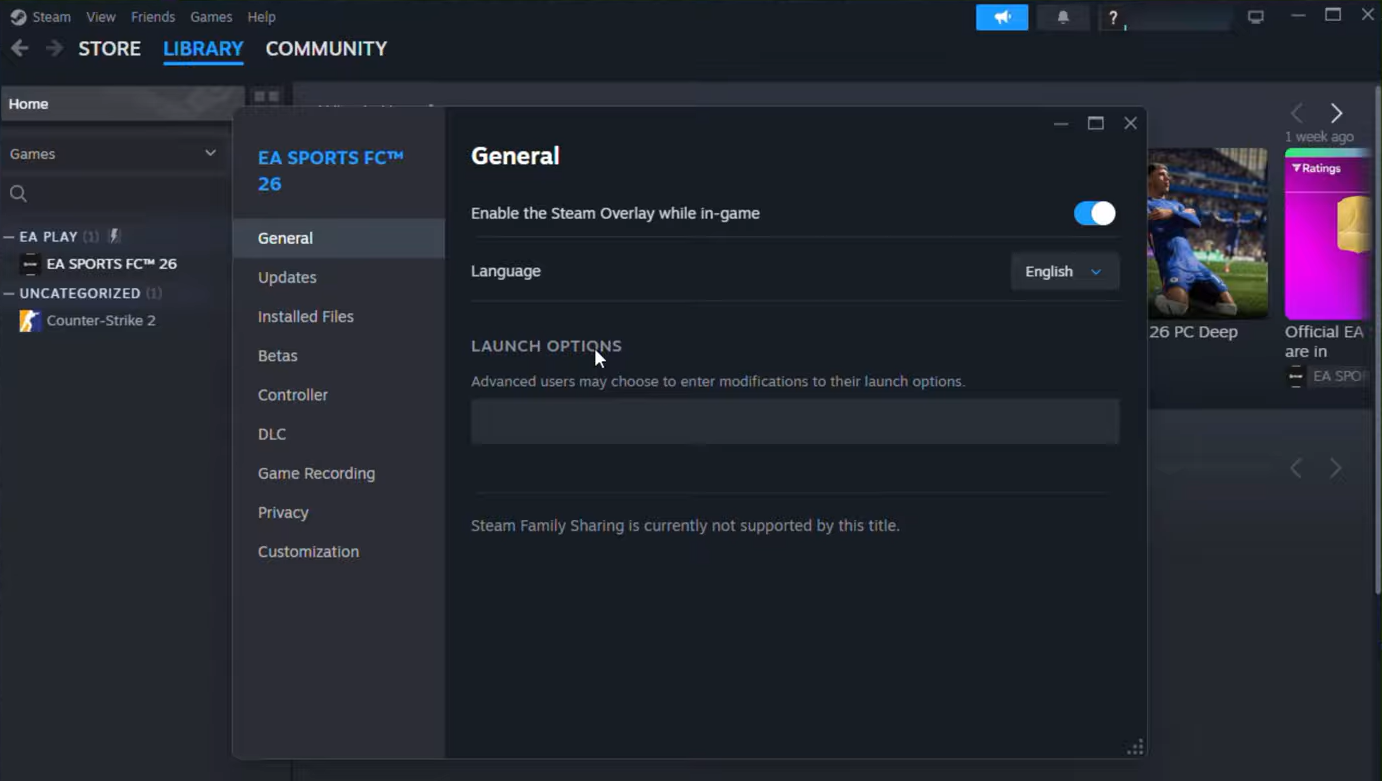Click the lower shelf left arrow
The height and width of the screenshot is (781, 1382).
point(1297,468)
